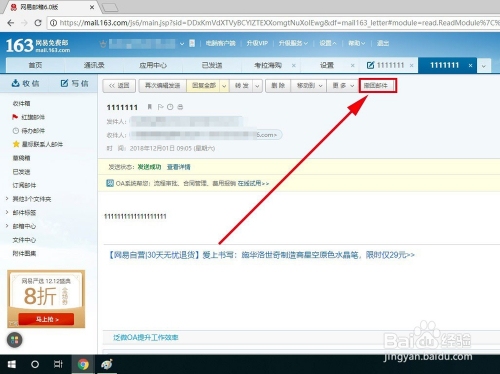Open Task View on the taskbar
500x374 pixels.
pos(58,364)
